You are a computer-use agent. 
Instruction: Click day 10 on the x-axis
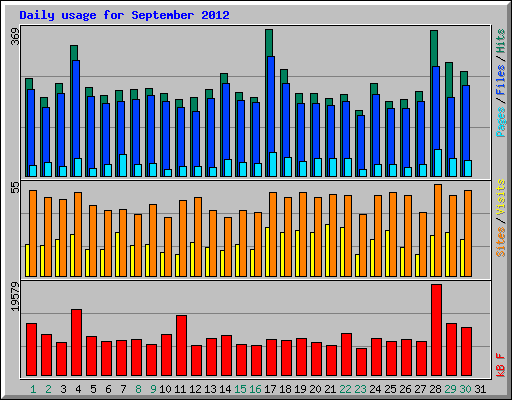[x=165, y=389]
